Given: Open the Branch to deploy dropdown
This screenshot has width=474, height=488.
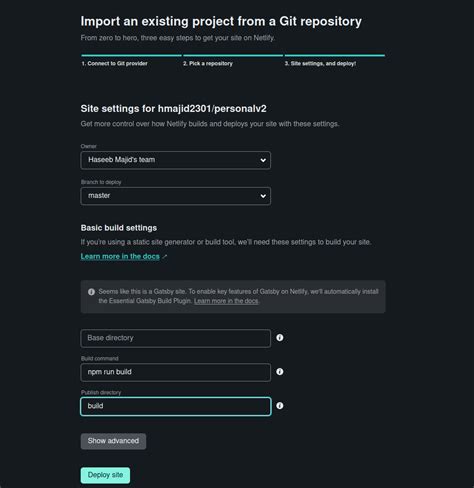Looking at the screenshot, I should coord(176,196).
